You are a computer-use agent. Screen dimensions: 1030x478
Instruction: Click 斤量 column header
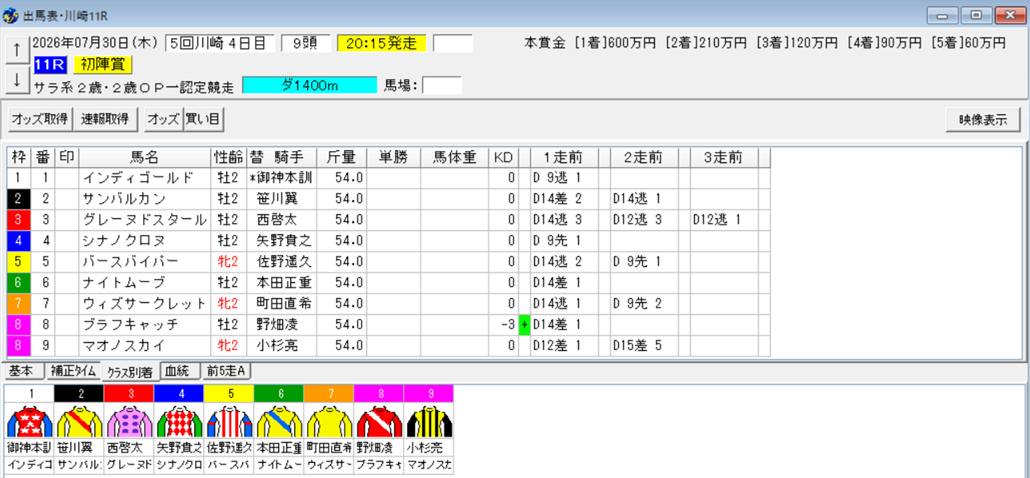(342, 158)
